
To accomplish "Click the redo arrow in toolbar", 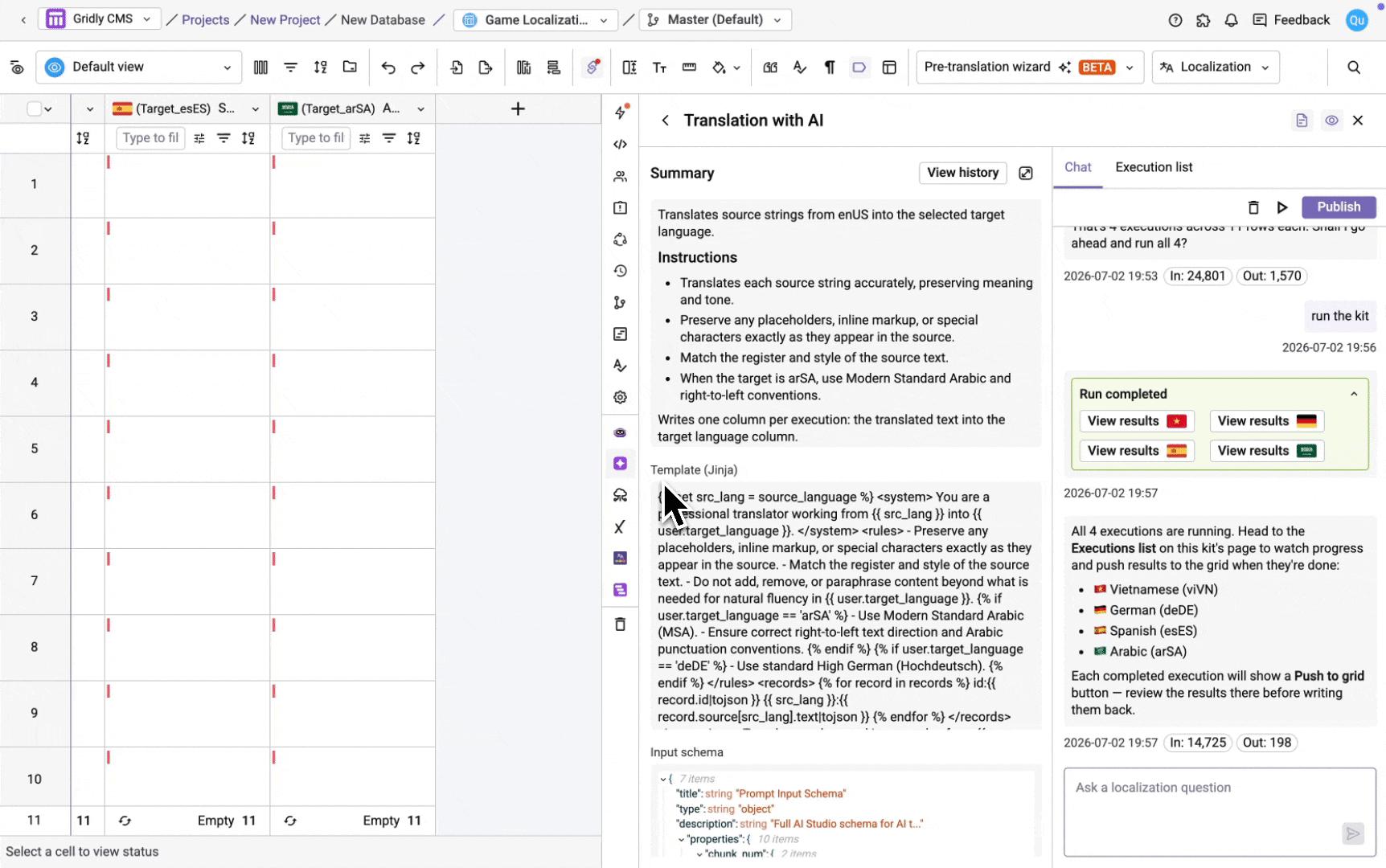I will (x=418, y=68).
